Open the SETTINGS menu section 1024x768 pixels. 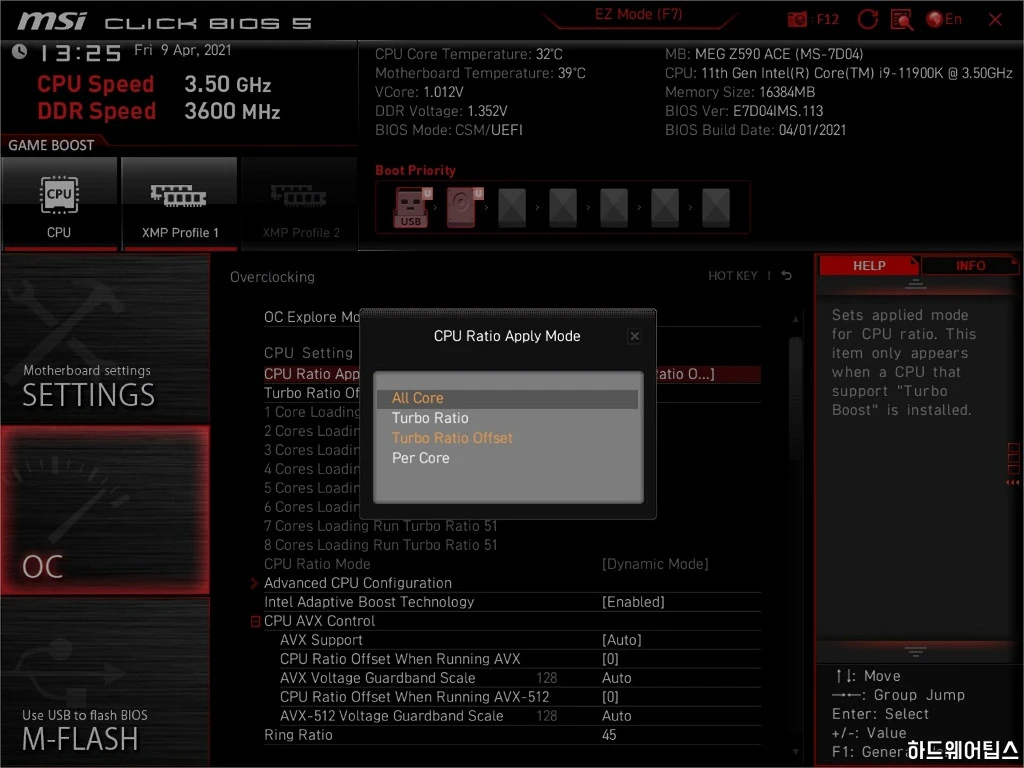[x=105, y=340]
